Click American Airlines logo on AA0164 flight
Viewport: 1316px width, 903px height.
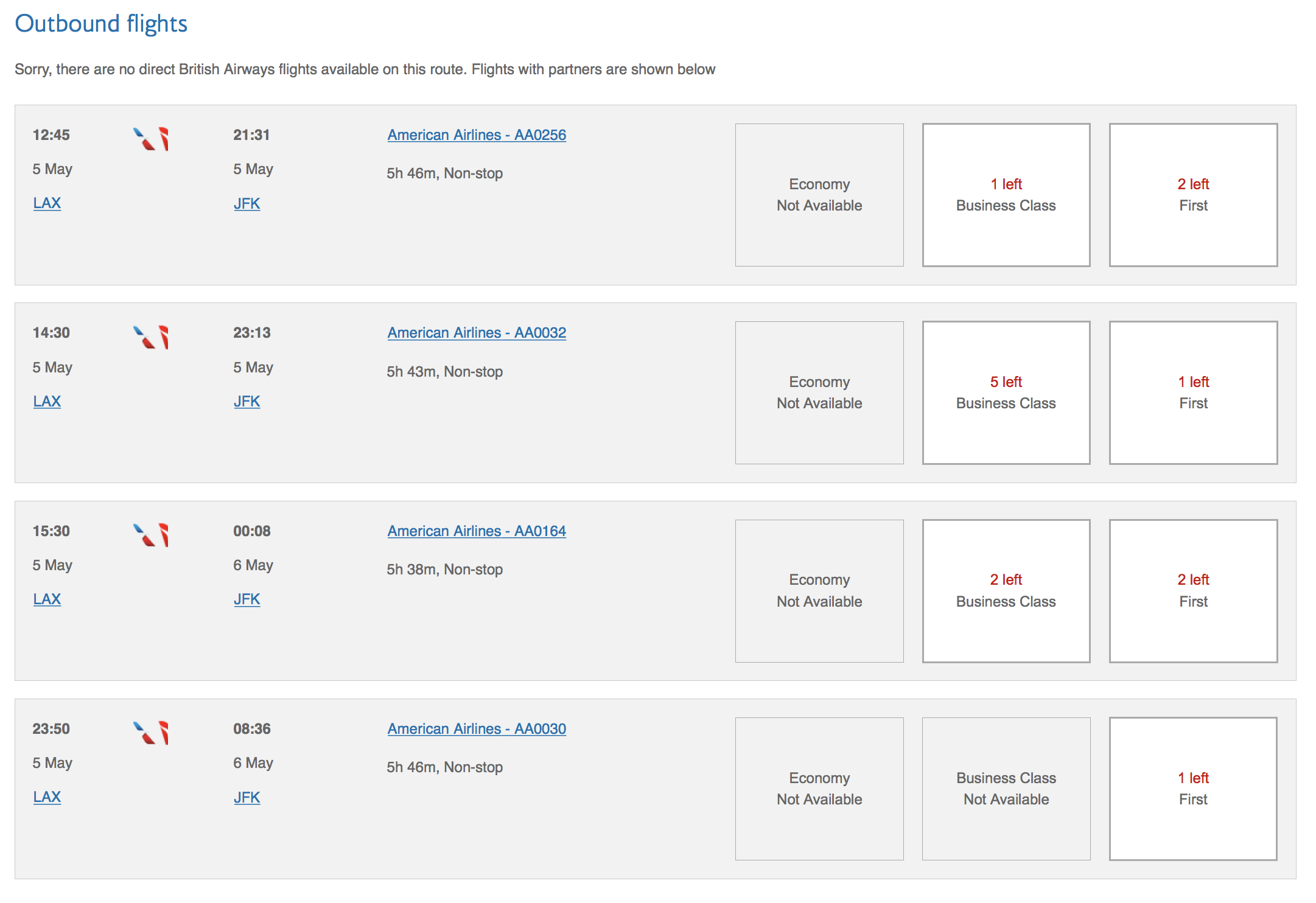tap(151, 535)
